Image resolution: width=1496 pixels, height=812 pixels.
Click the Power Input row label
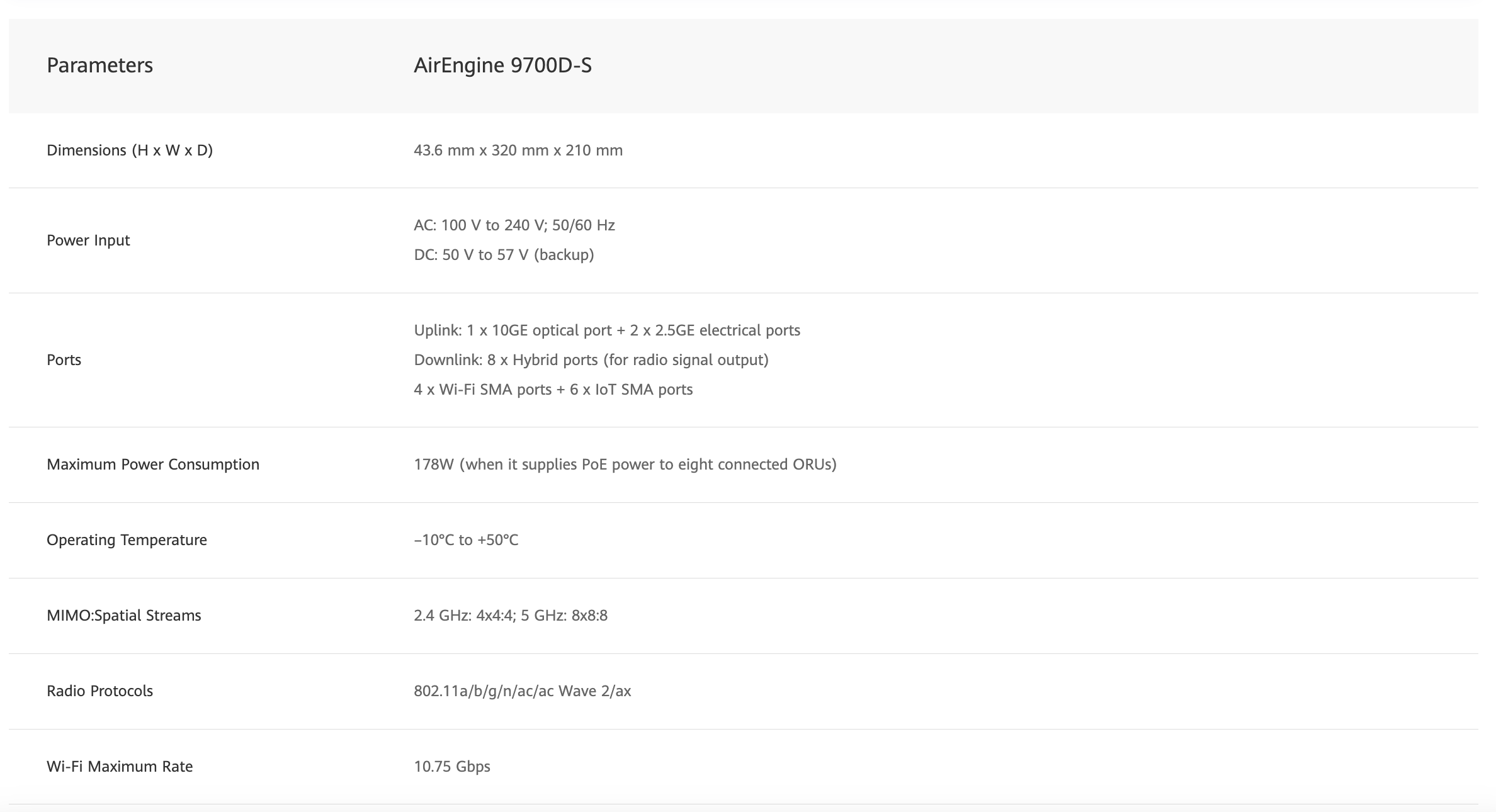88,240
